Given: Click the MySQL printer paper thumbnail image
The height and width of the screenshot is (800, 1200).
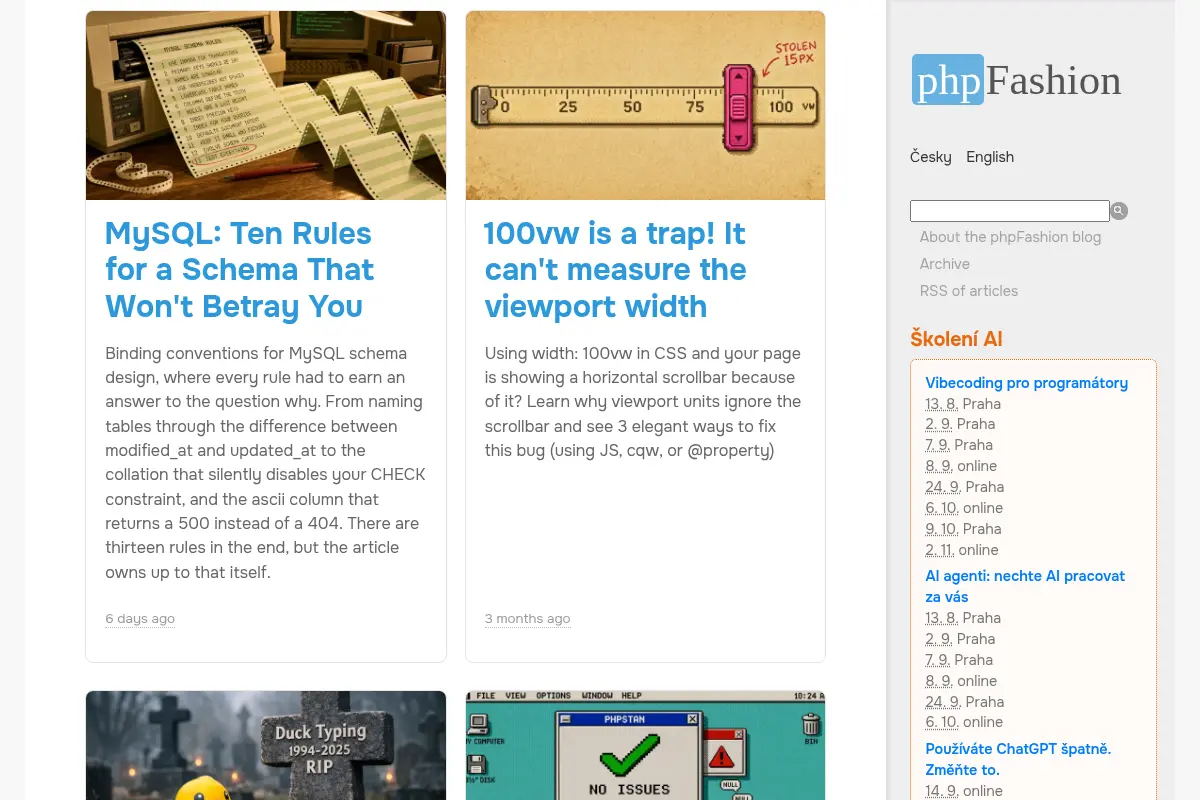Looking at the screenshot, I should click(266, 105).
